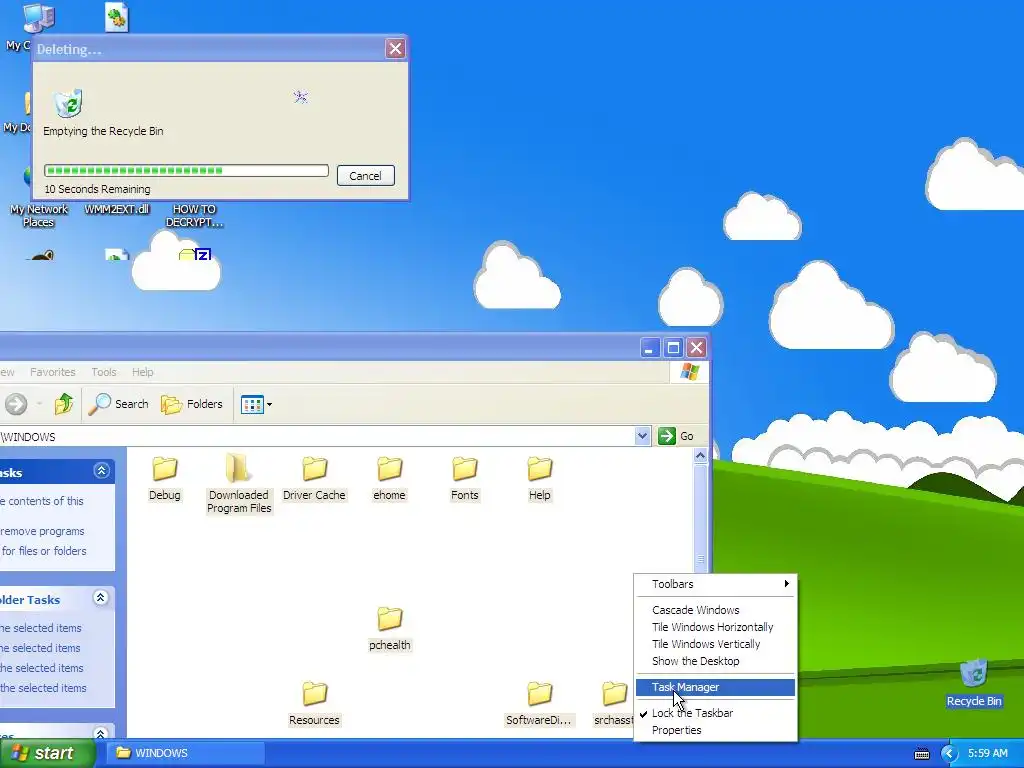
Task: Select My Network Places desktop icon
Action: (x=39, y=216)
